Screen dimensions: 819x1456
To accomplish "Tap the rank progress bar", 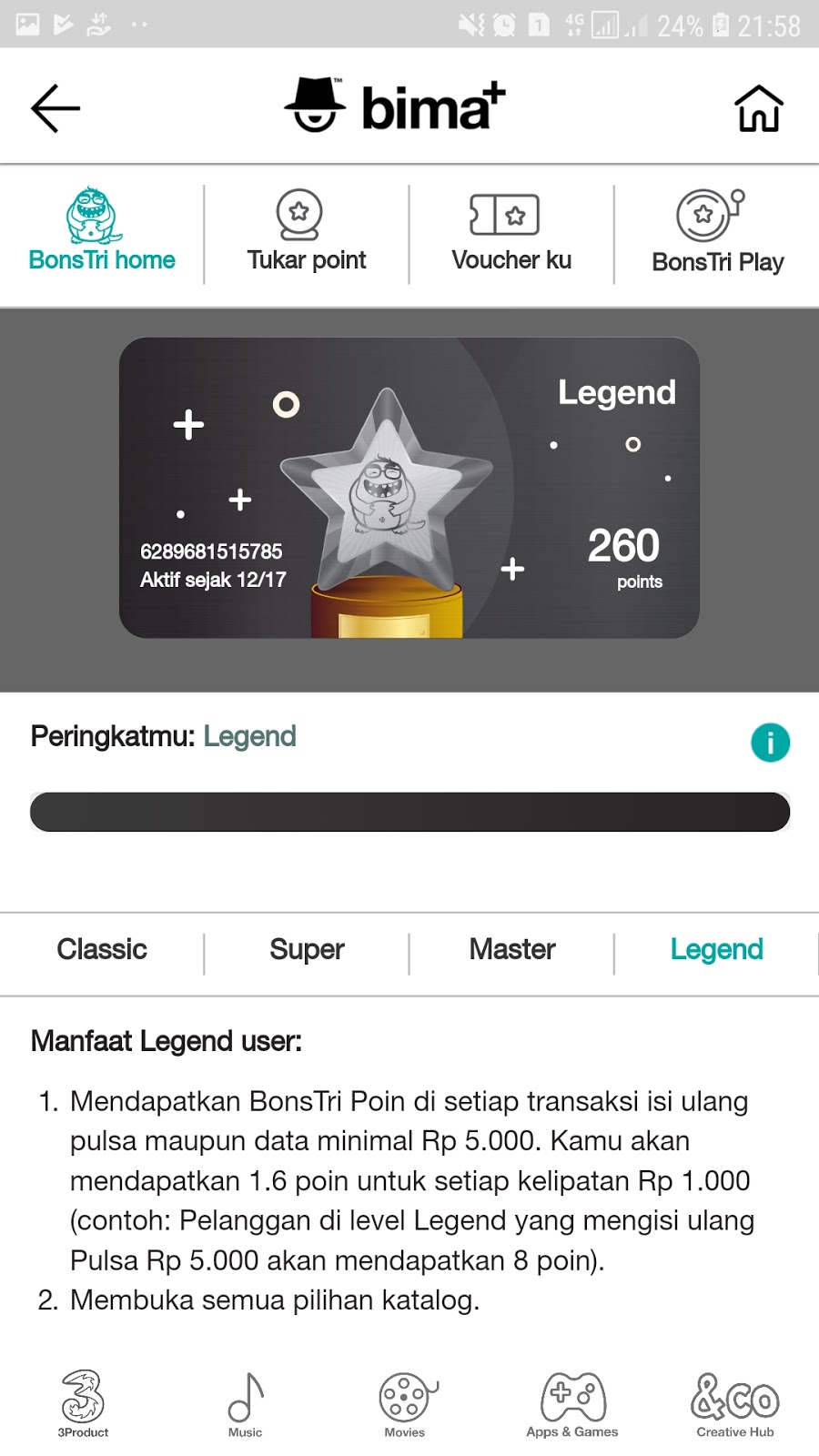I will (x=409, y=812).
